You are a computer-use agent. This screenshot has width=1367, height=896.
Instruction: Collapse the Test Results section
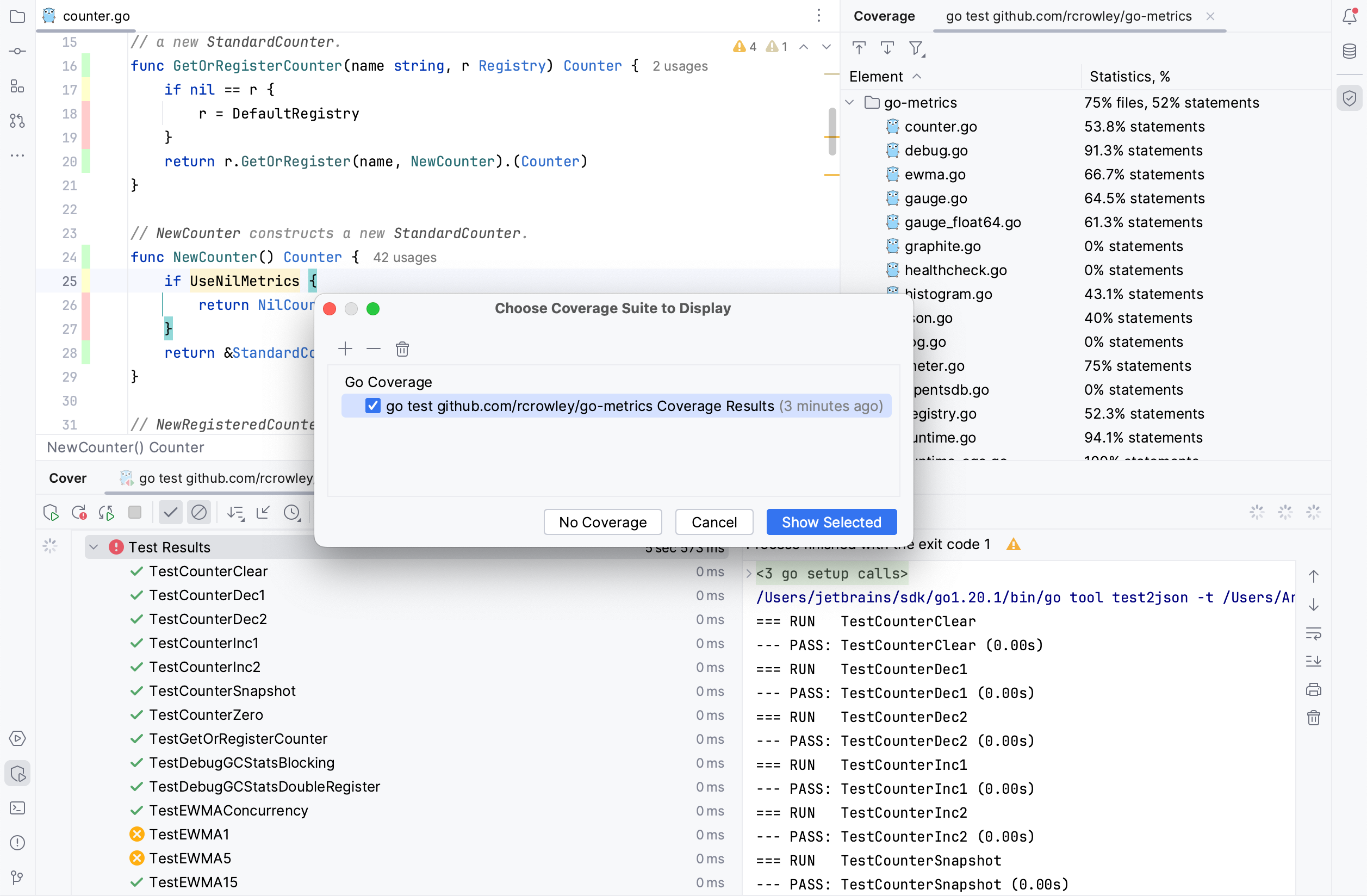point(94,547)
